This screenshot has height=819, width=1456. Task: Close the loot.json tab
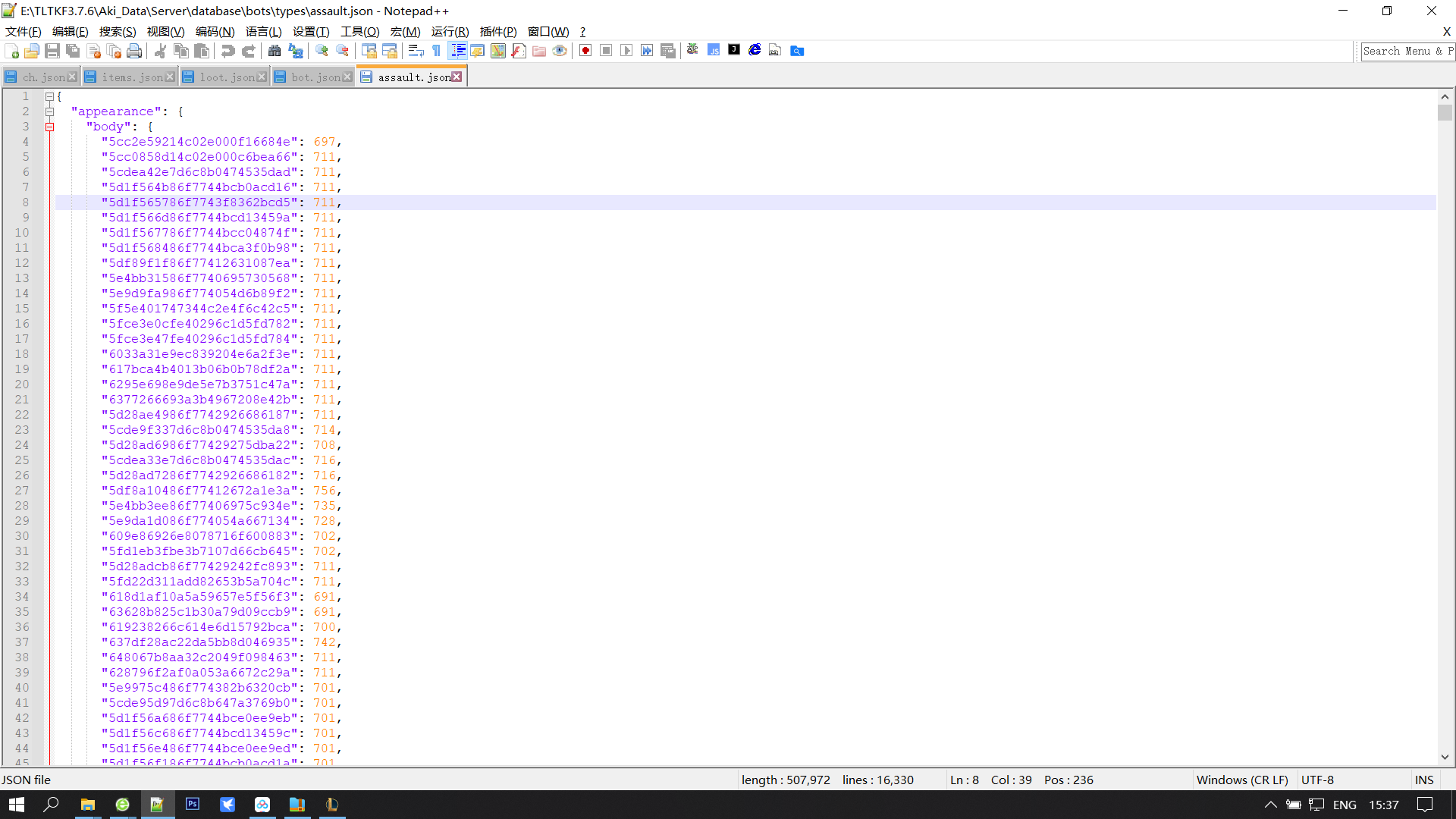coord(262,77)
